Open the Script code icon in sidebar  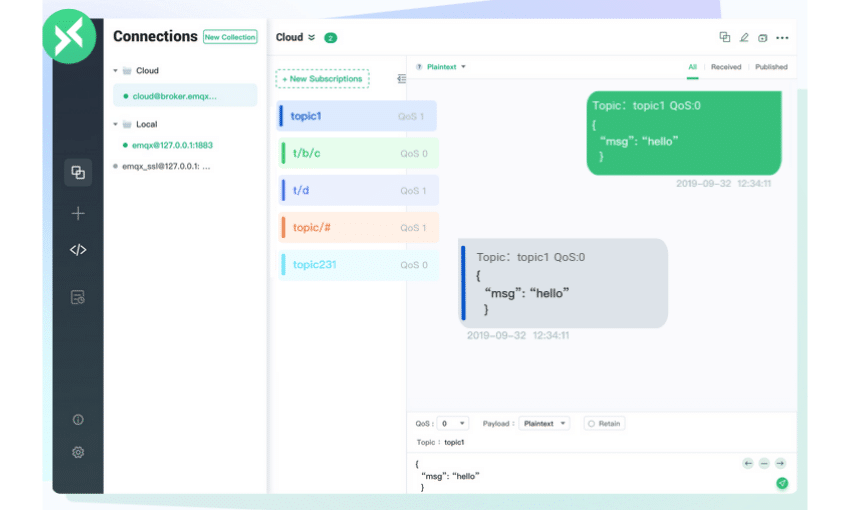78,250
